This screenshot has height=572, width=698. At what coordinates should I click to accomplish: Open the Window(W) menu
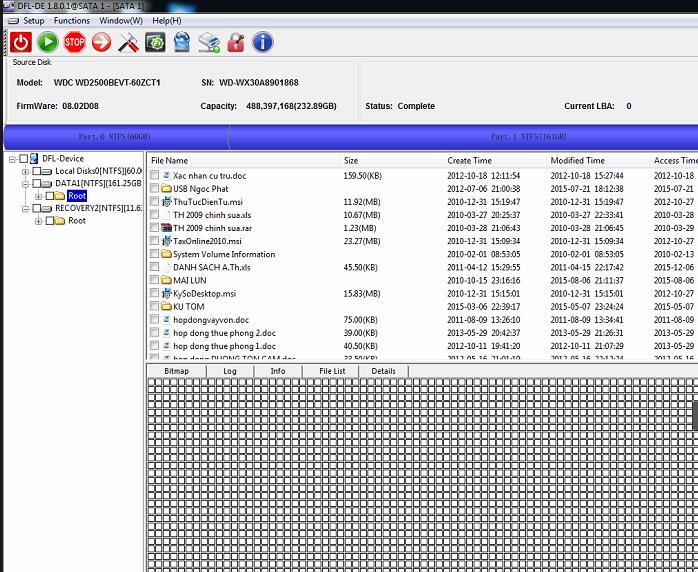point(121,21)
